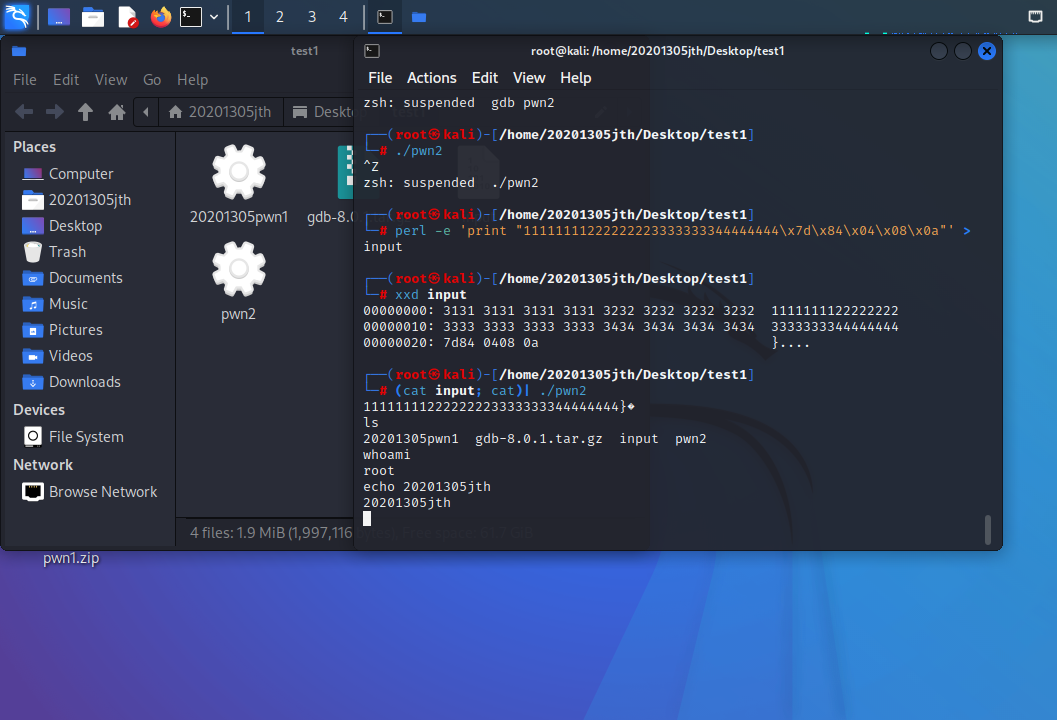The width and height of the screenshot is (1057, 720).
Task: Minimize the terminal window
Action: (938, 51)
